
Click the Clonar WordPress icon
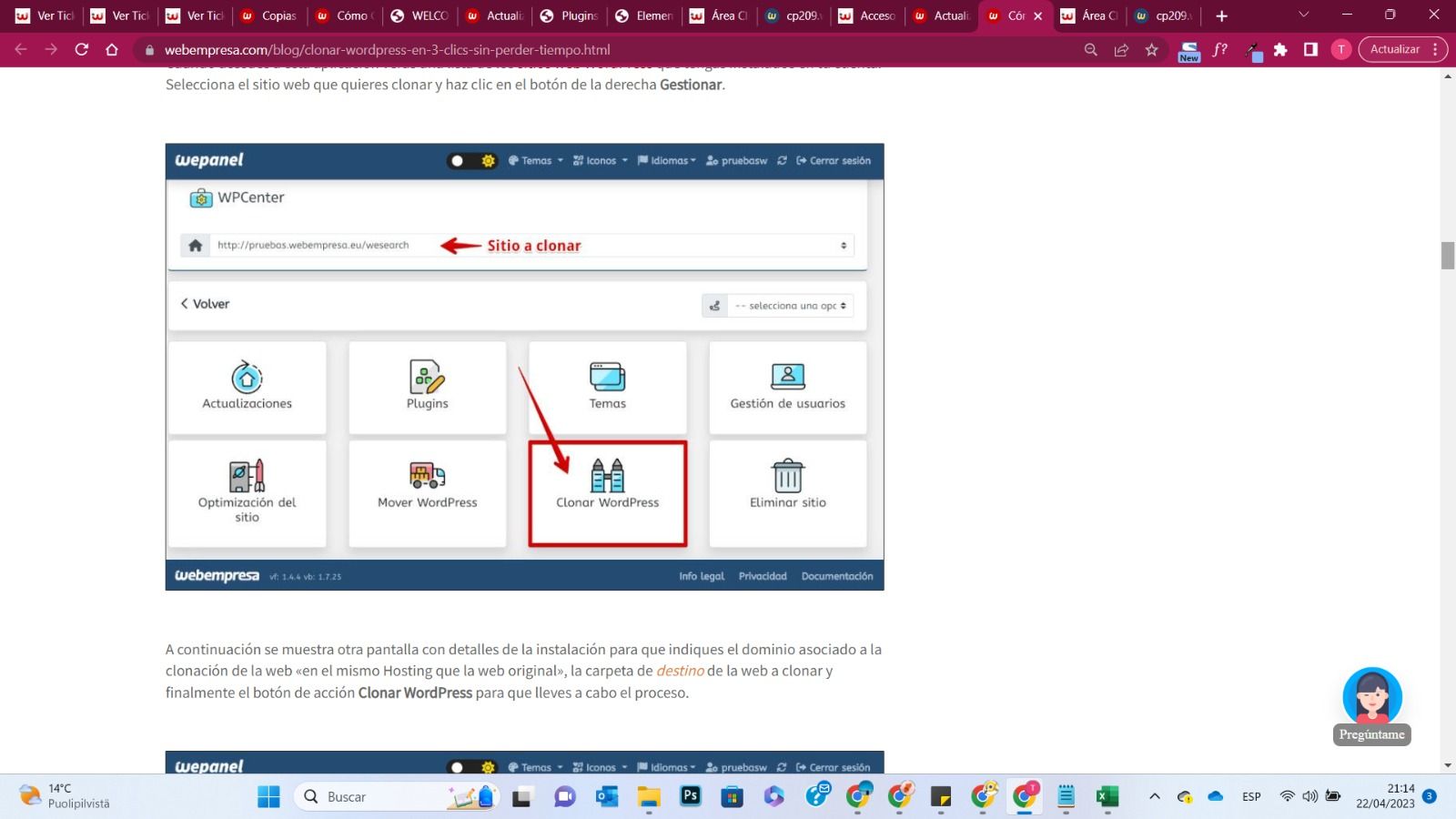pyautogui.click(x=607, y=475)
